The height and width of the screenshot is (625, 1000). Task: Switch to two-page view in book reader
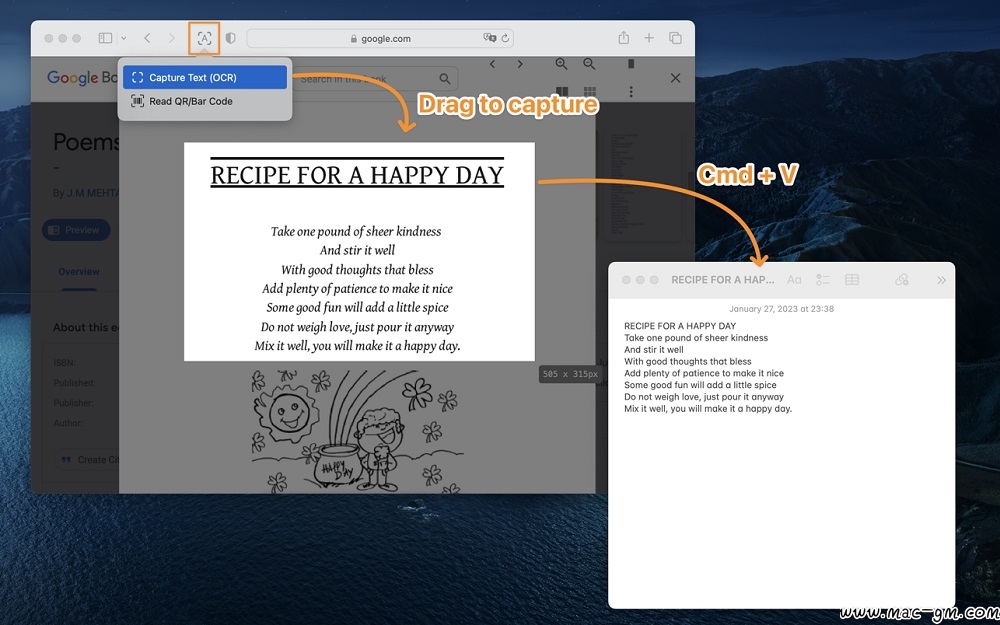562,92
